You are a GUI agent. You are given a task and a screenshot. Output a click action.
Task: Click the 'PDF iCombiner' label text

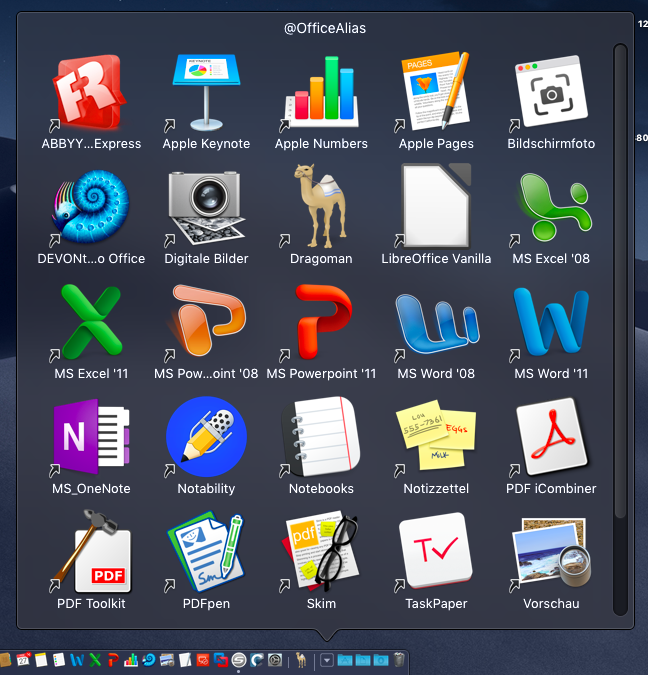551,489
